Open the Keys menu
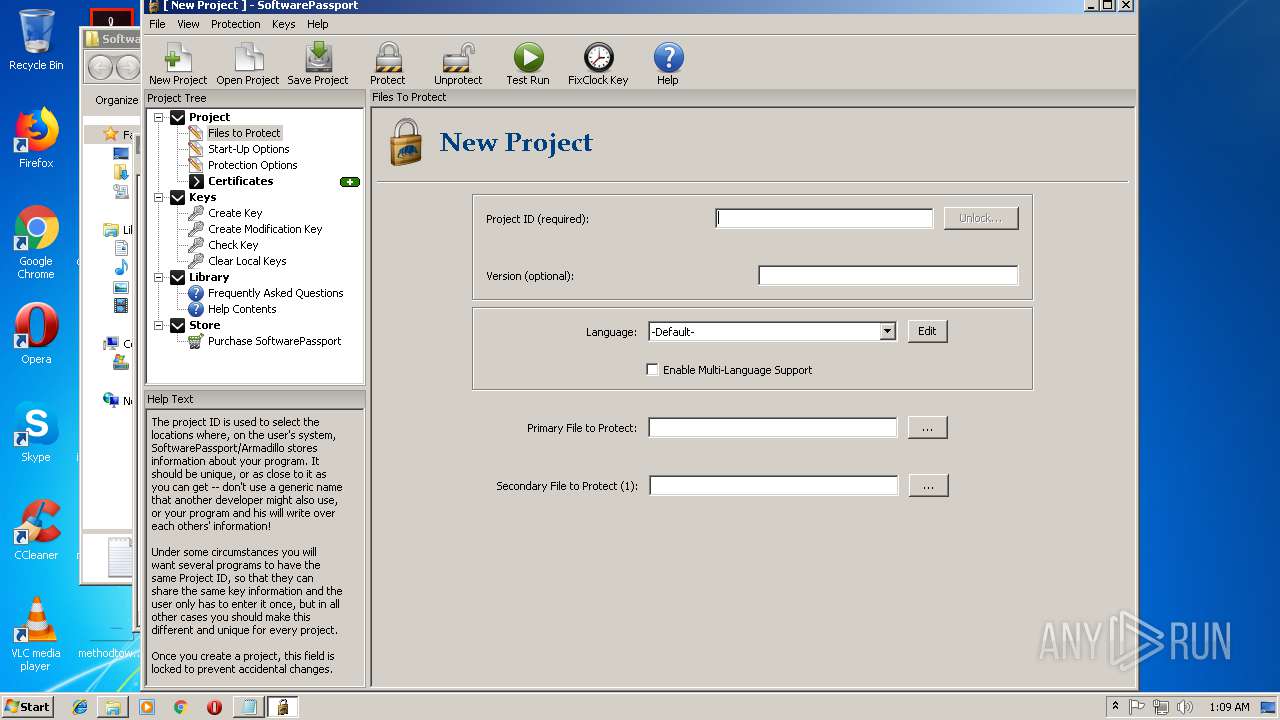 click(283, 24)
